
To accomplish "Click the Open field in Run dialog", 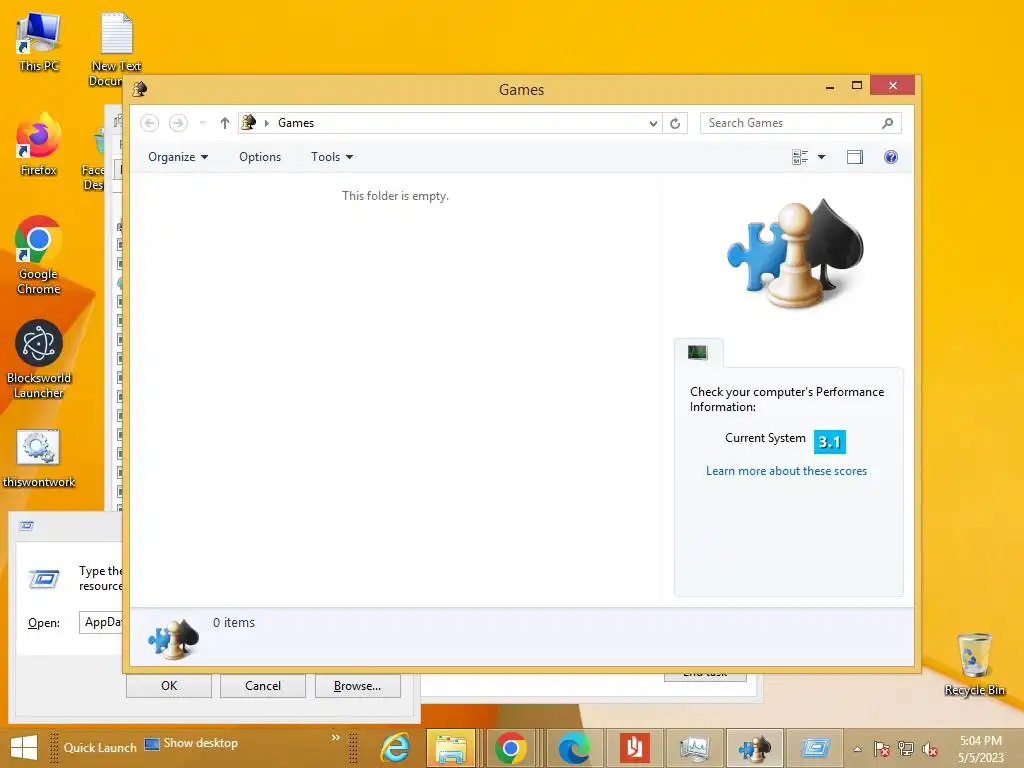I will tap(101, 622).
